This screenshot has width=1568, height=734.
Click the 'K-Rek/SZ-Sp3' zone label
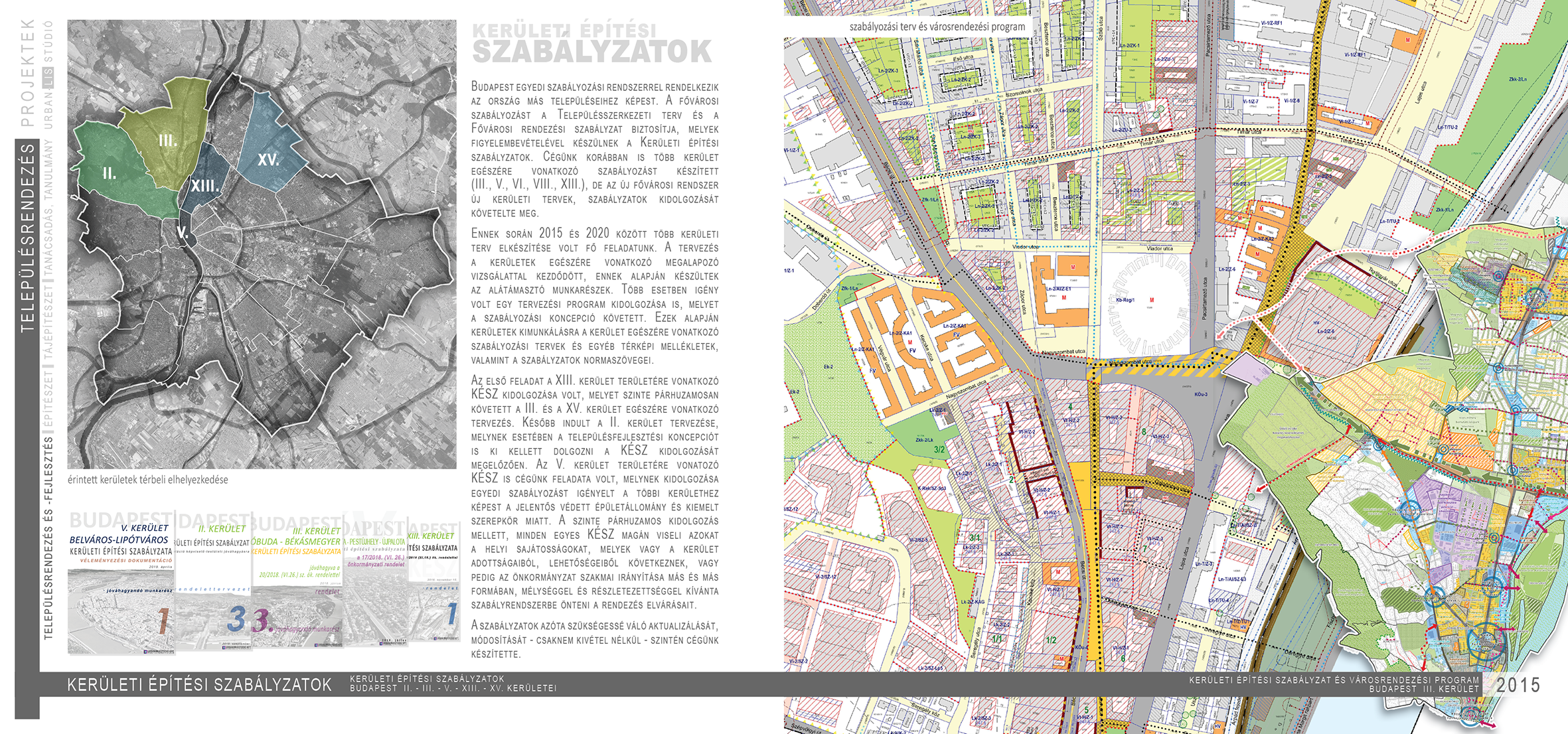point(932,488)
